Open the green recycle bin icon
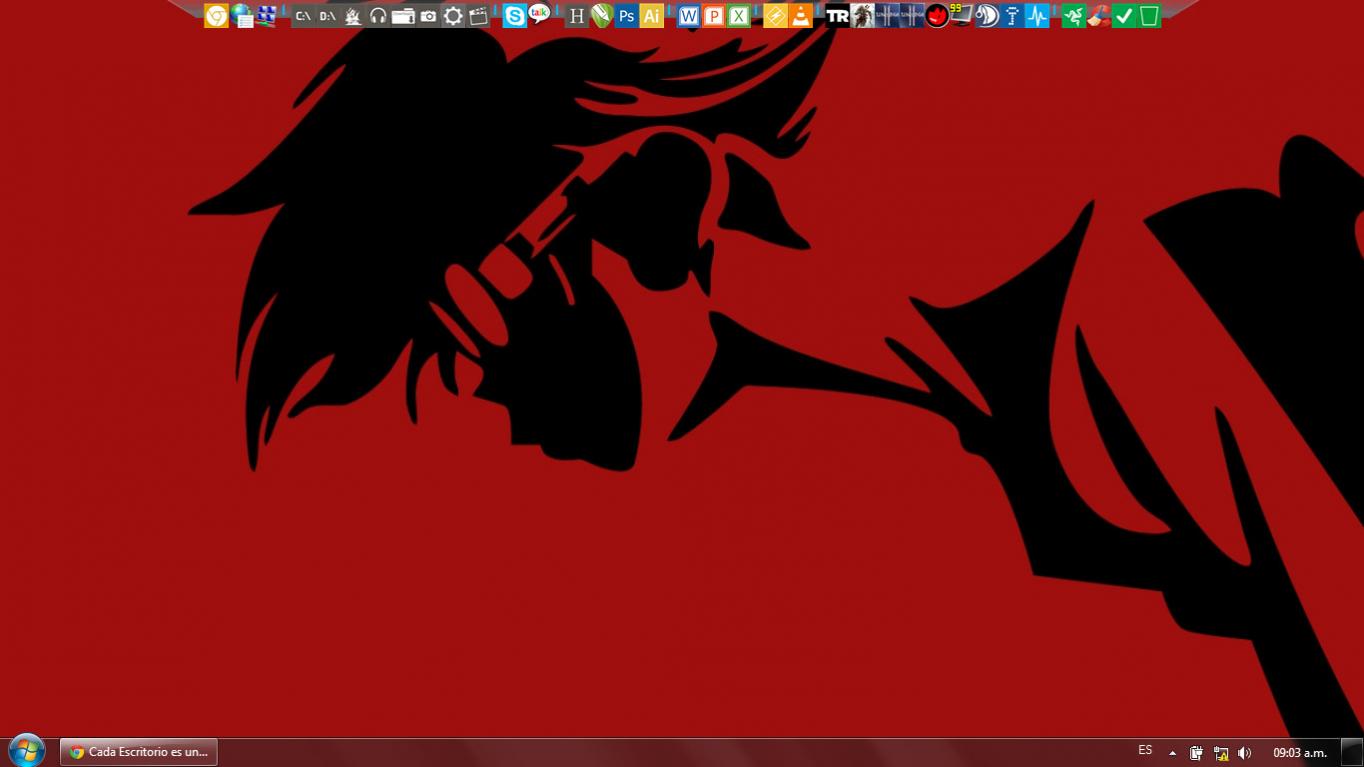1364x767 pixels. coord(1148,16)
